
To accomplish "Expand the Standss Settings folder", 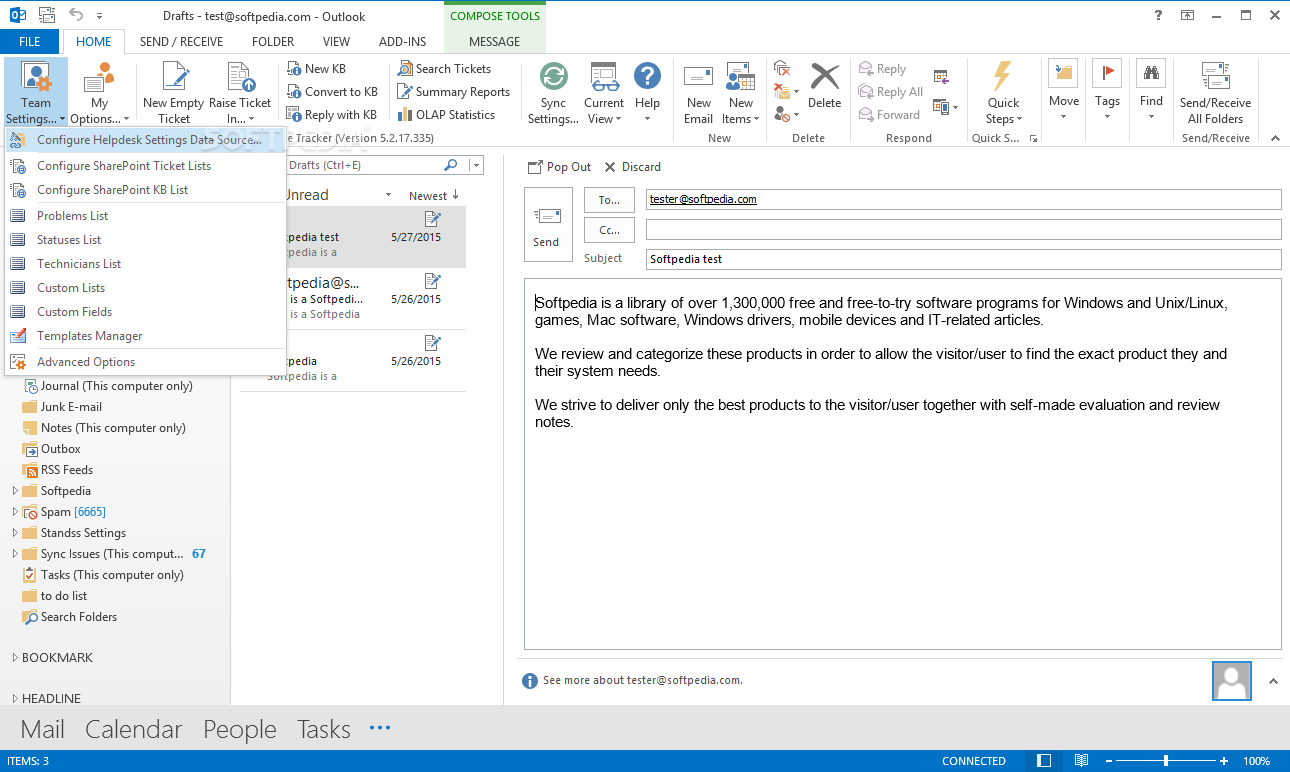I will [15, 533].
